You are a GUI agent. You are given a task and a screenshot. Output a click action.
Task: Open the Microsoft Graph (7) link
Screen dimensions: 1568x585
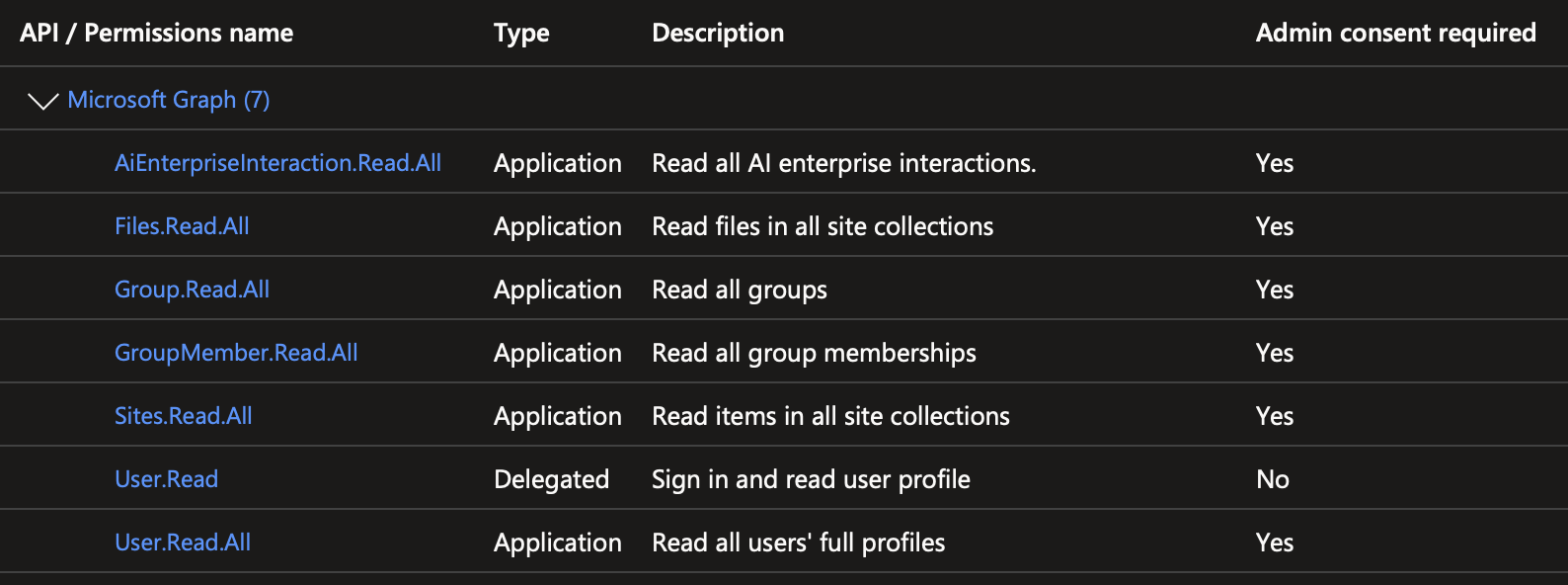[x=169, y=100]
